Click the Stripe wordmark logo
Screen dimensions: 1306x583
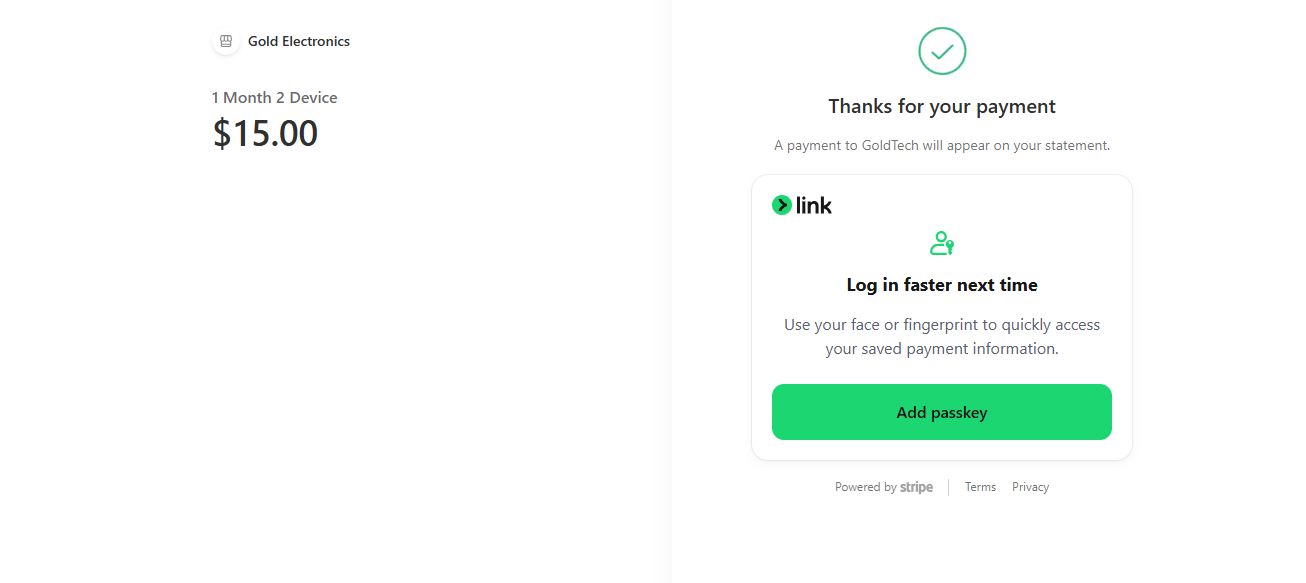[916, 488]
